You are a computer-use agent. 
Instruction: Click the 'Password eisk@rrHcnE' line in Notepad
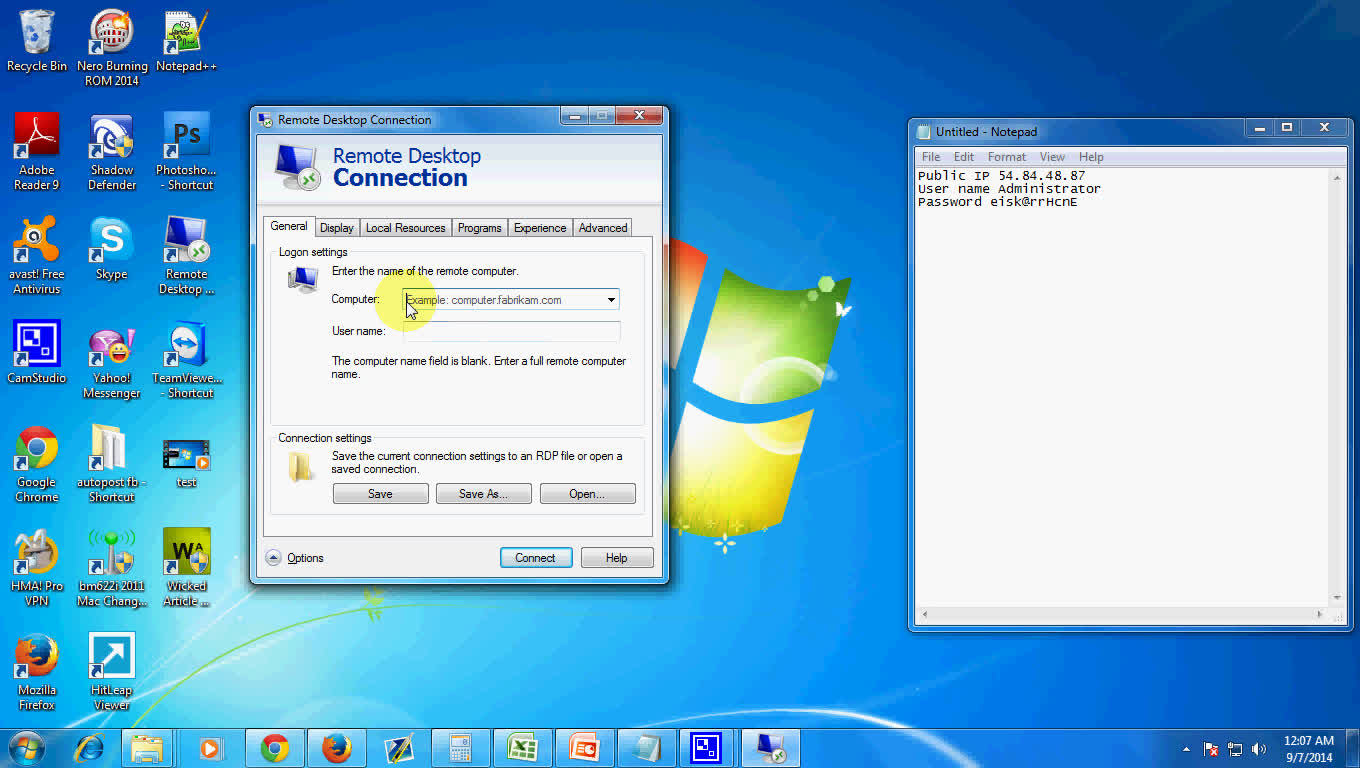tap(997, 202)
